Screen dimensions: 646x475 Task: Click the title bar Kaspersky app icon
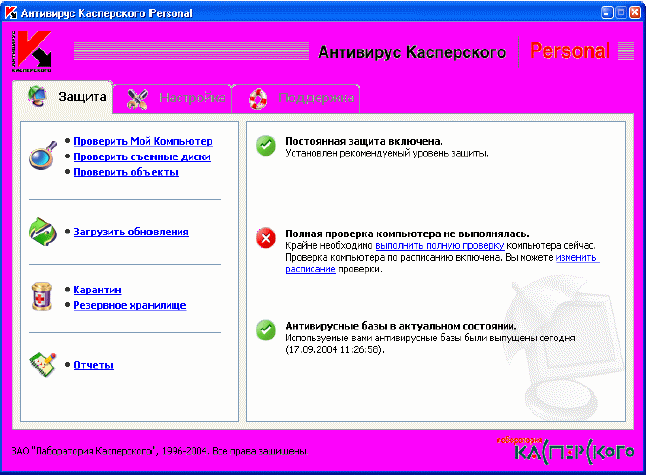[x=11, y=13]
